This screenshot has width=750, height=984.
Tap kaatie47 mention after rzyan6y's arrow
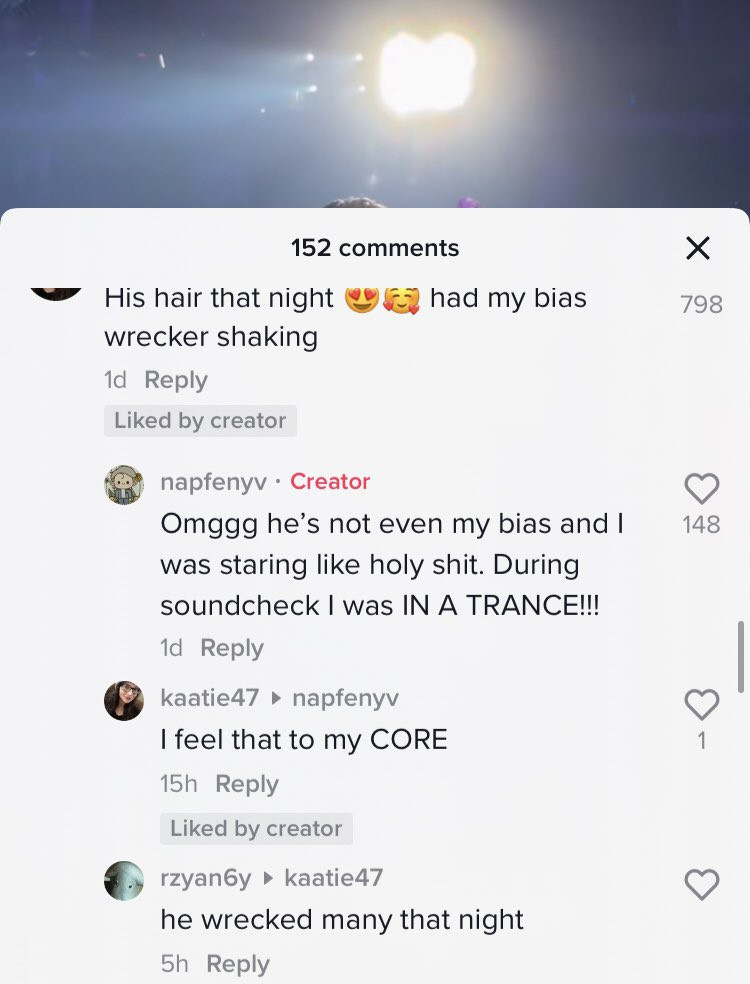[x=333, y=877]
